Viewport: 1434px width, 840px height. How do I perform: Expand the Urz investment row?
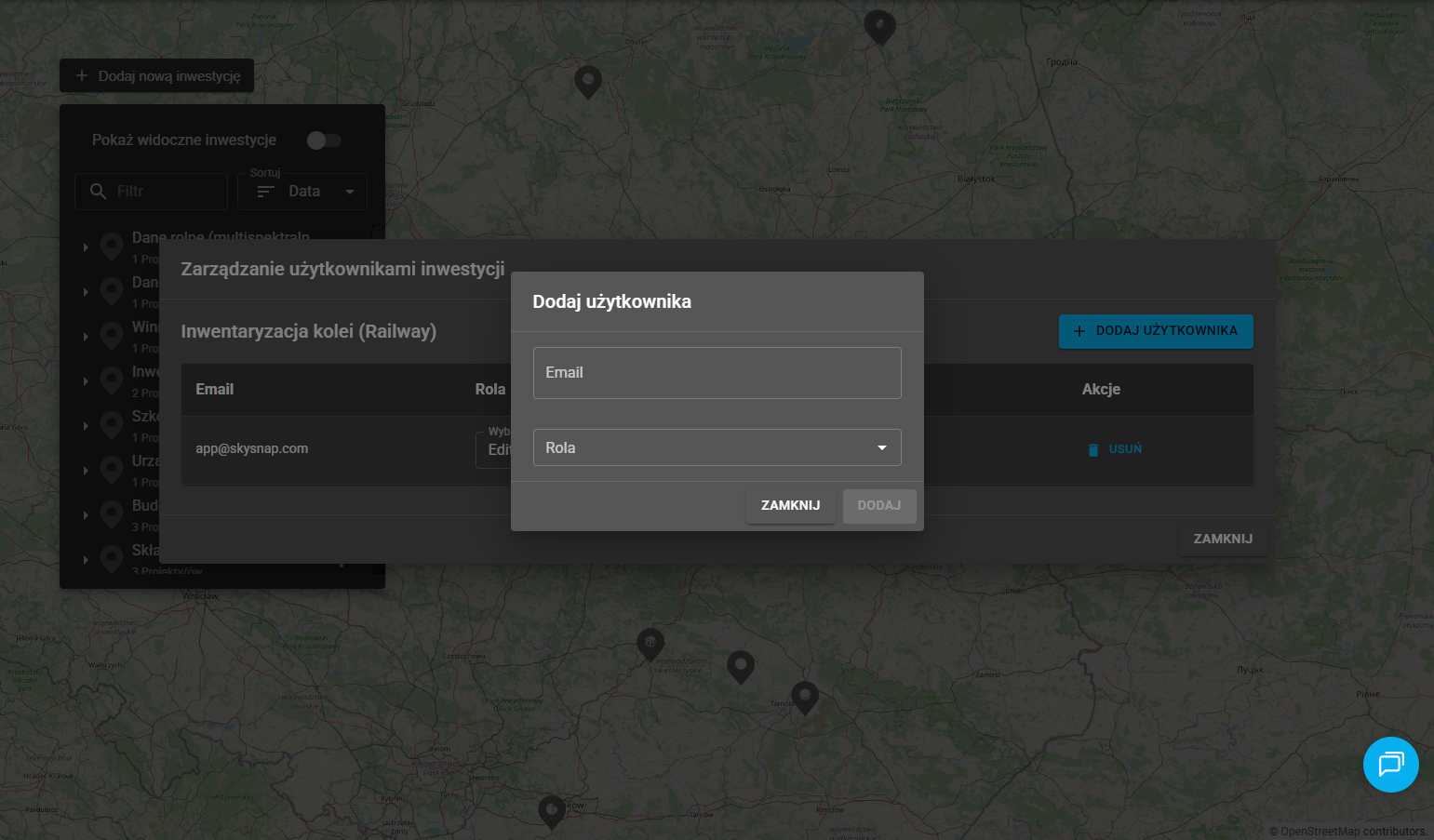click(x=86, y=471)
